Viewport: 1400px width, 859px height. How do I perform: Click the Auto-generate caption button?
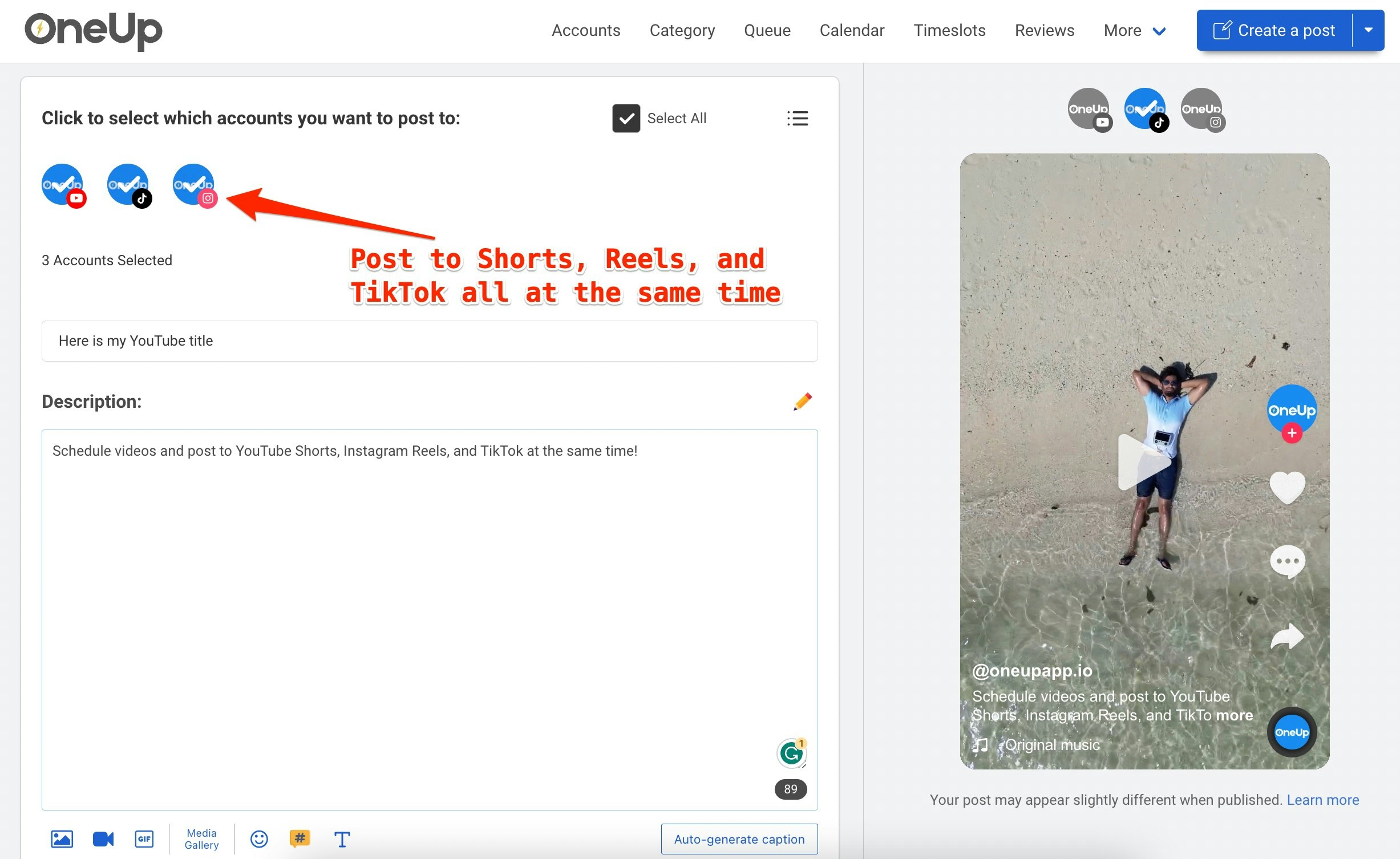tap(739, 838)
